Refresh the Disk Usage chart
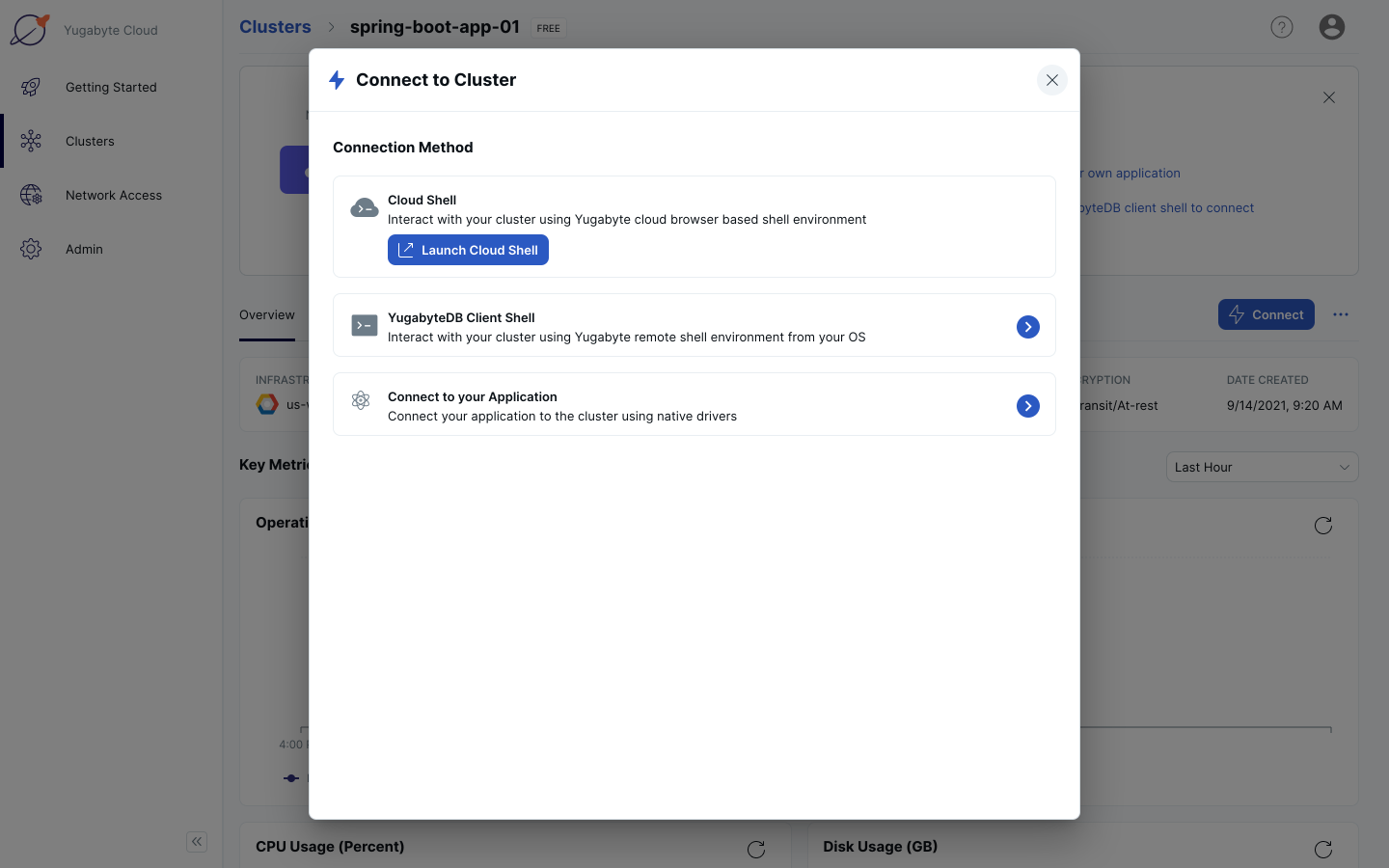 (1322, 849)
